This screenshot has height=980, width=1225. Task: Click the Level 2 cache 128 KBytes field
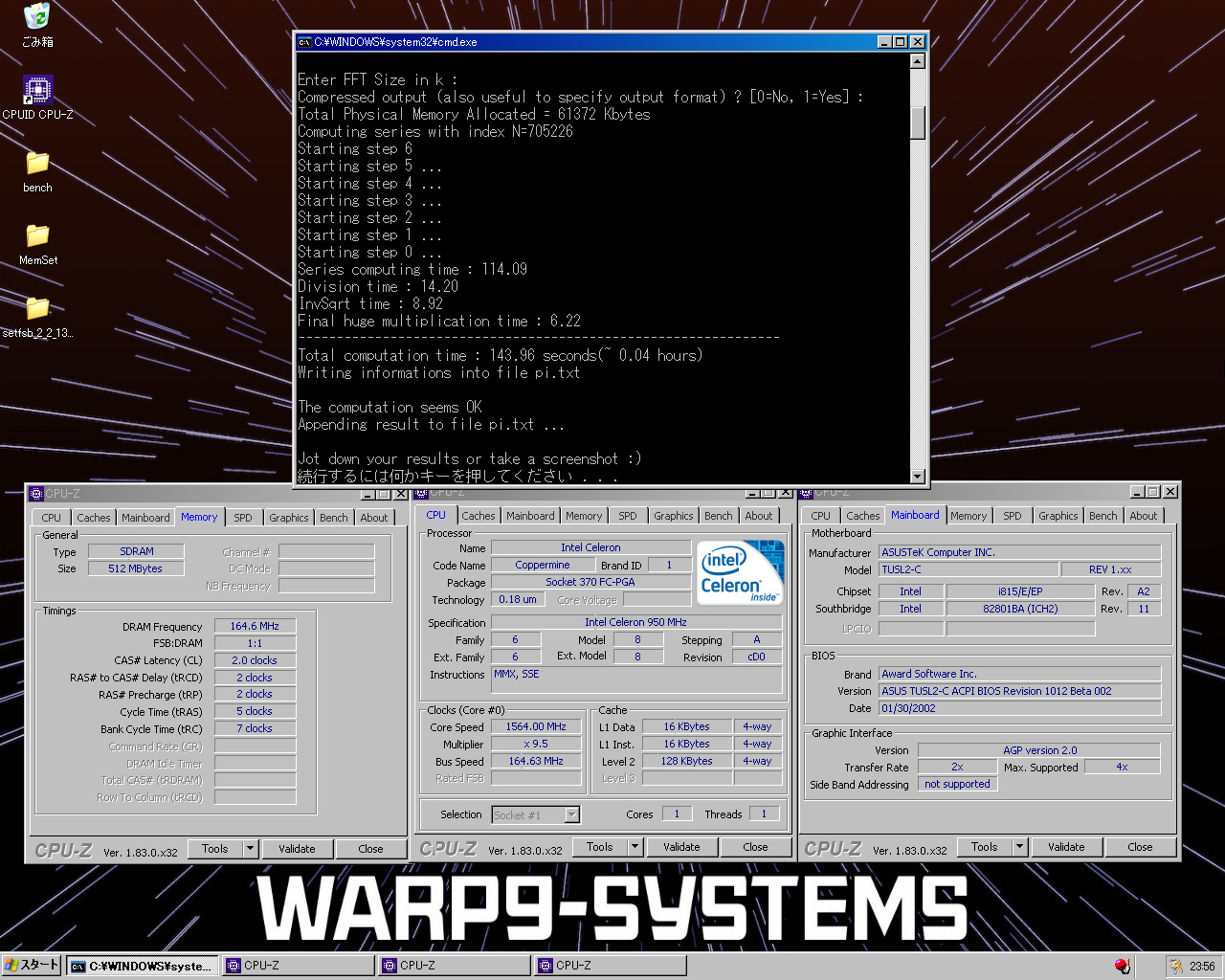[x=686, y=761]
